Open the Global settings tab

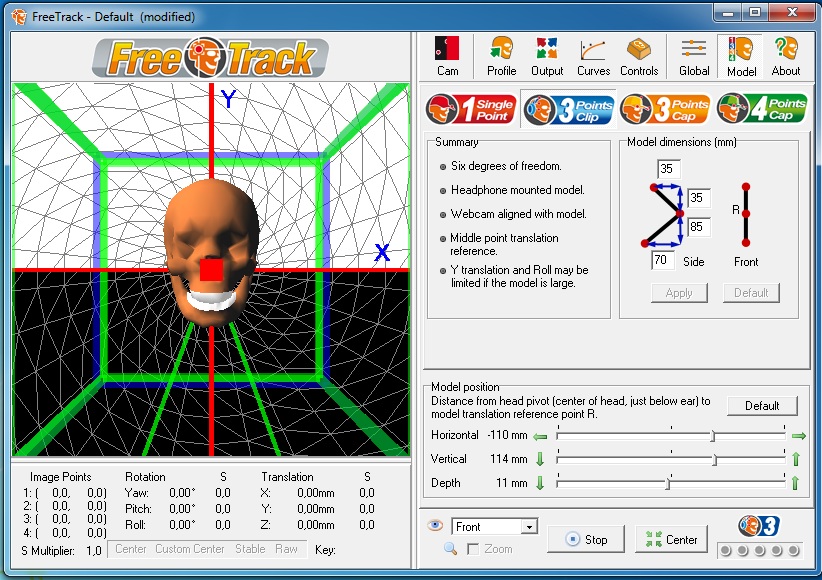[694, 56]
